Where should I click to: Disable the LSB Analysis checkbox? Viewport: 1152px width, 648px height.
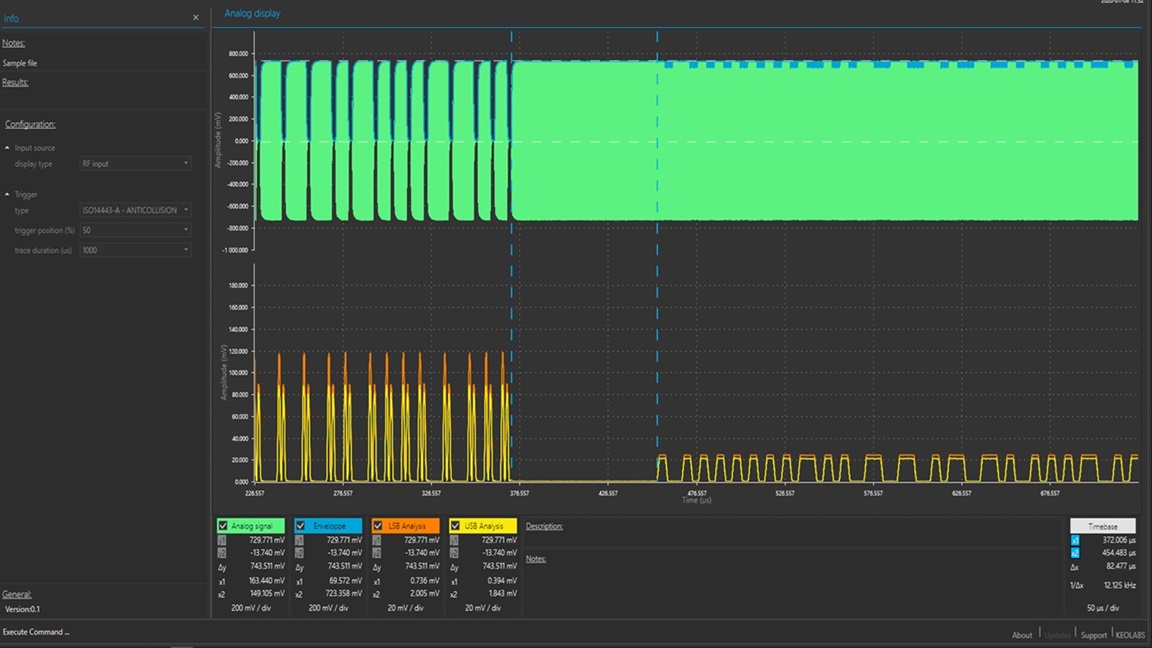click(378, 525)
